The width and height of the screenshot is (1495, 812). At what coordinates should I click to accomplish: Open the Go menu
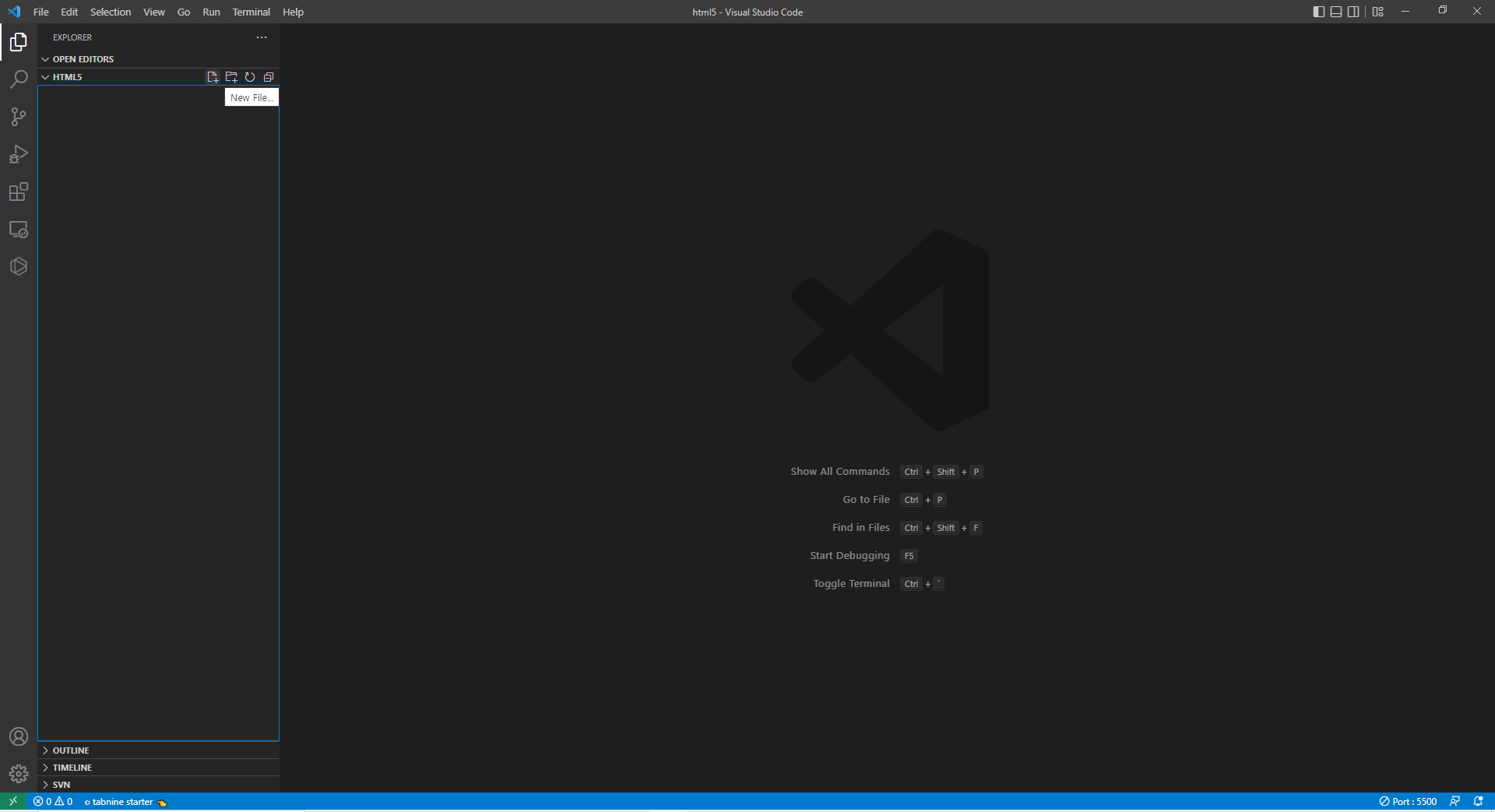coord(184,12)
